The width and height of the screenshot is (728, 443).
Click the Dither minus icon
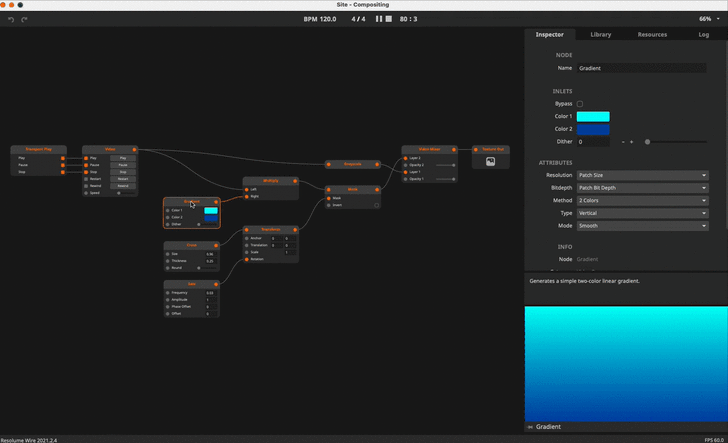click(623, 142)
